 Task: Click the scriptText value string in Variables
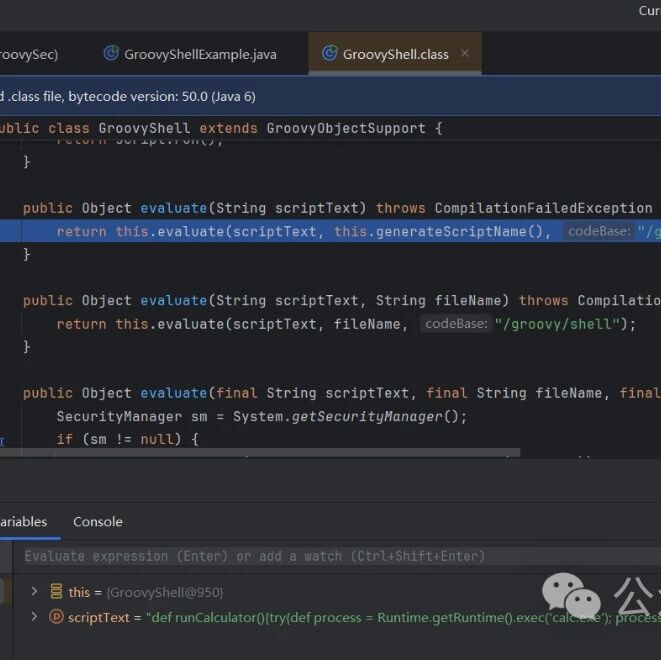403,617
